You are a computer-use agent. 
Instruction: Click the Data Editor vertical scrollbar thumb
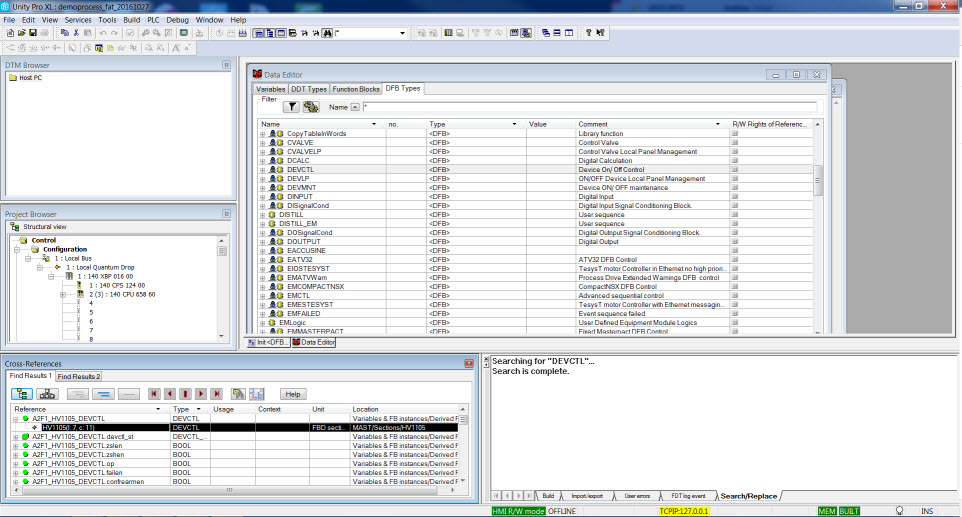(x=817, y=180)
